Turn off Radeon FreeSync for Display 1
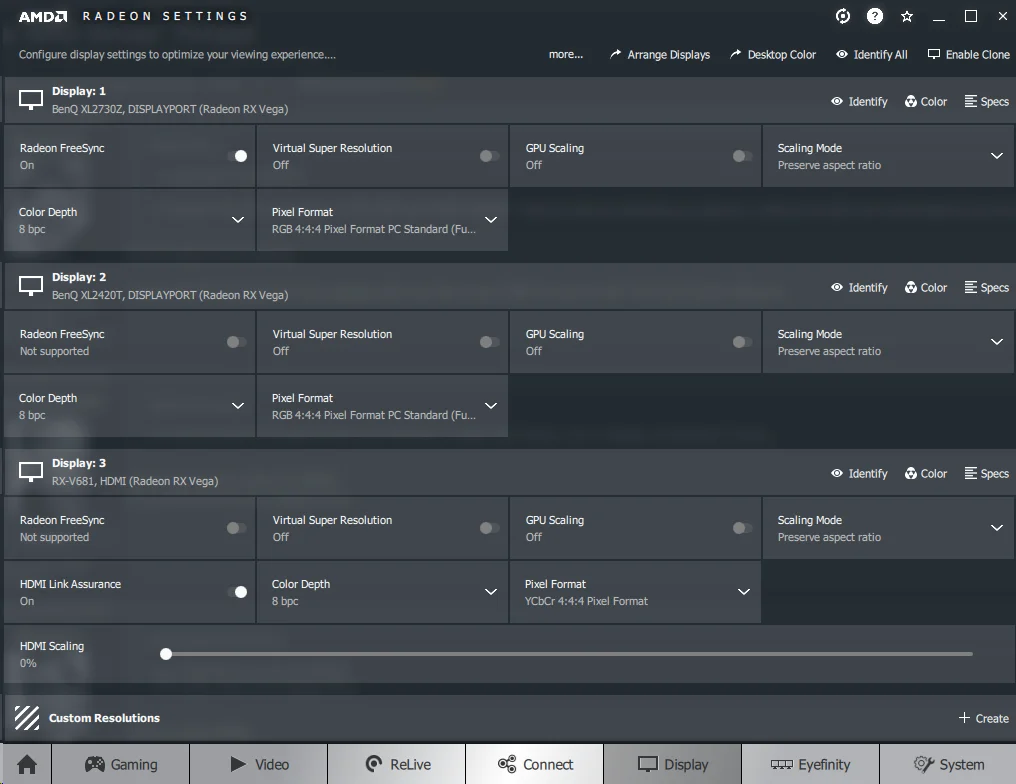Screen dimensions: 1016x784 (237, 156)
